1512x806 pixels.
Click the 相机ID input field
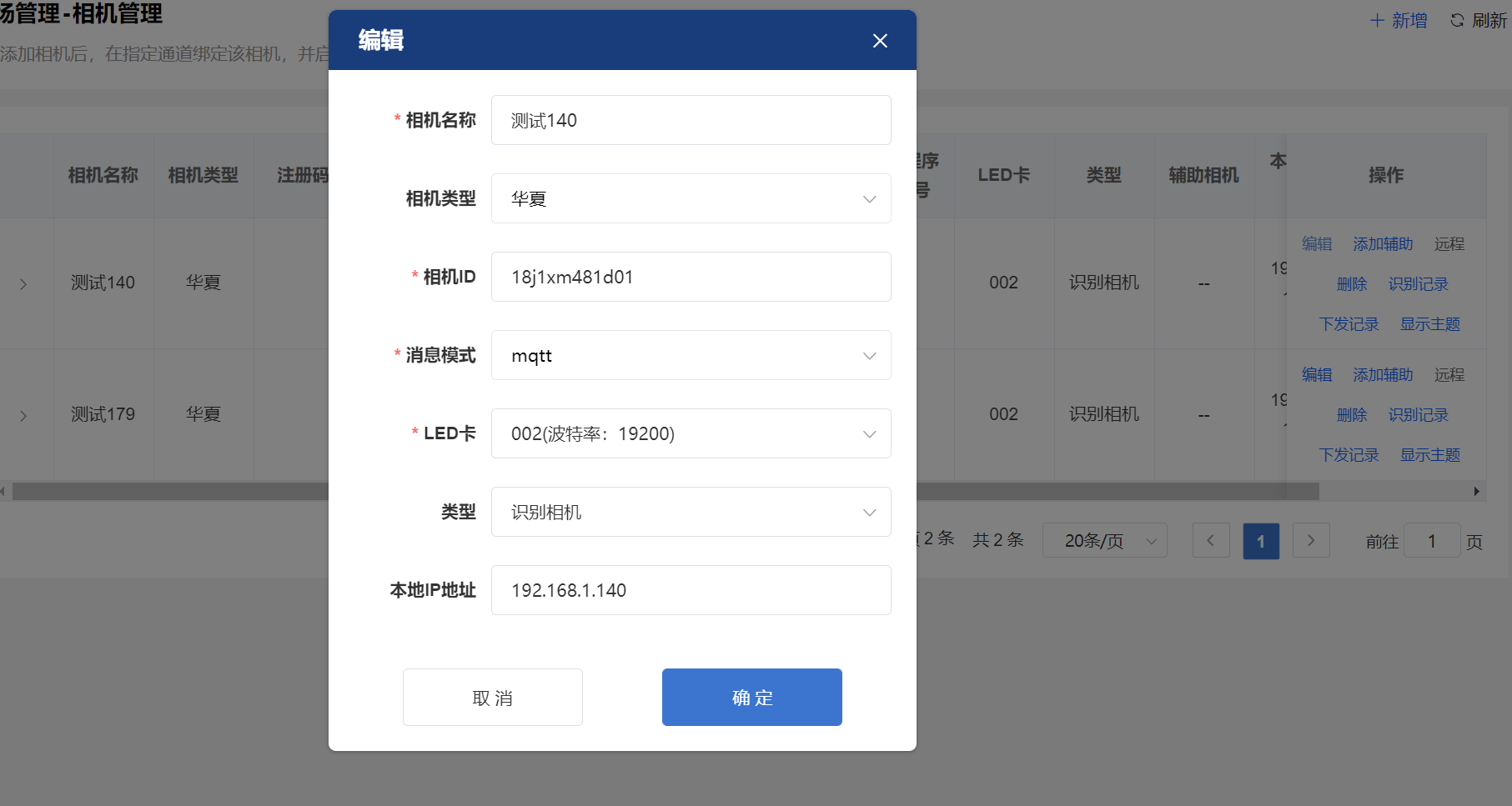click(691, 277)
